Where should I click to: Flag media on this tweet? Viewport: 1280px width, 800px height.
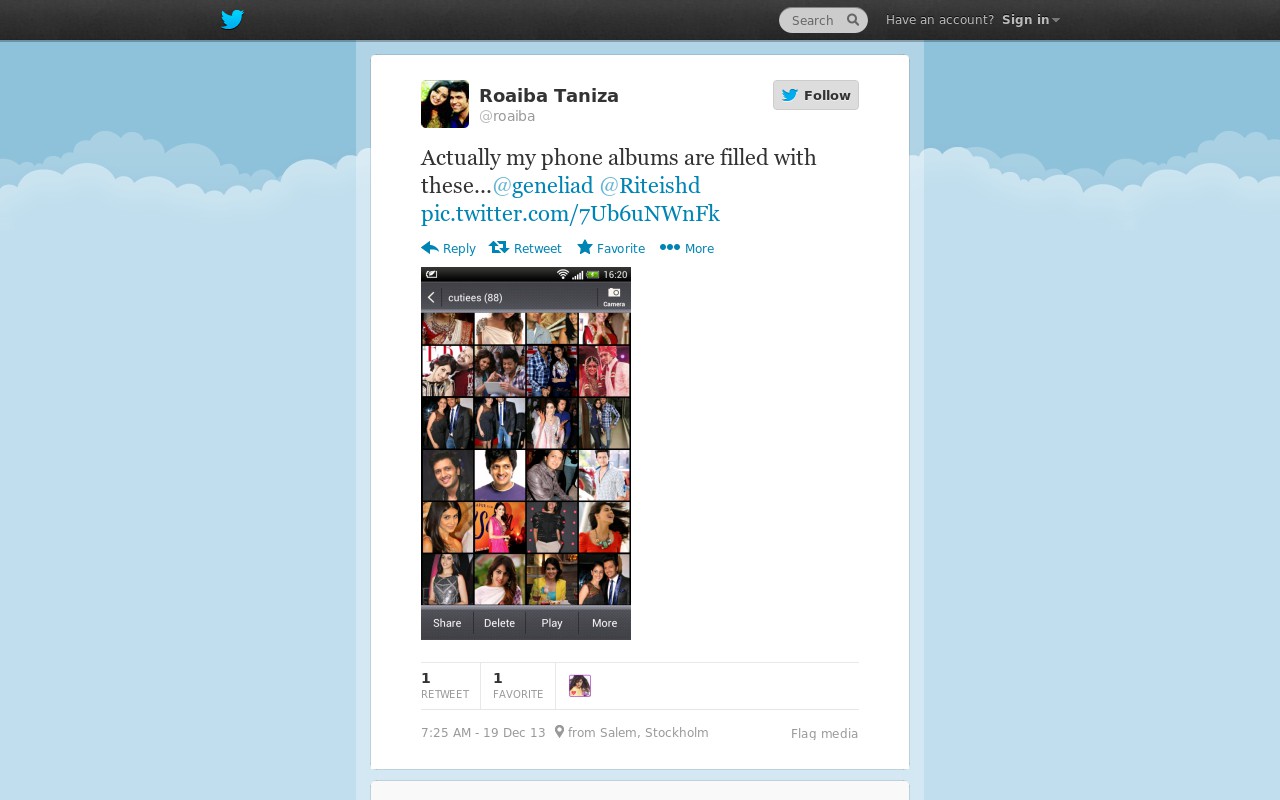click(824, 734)
